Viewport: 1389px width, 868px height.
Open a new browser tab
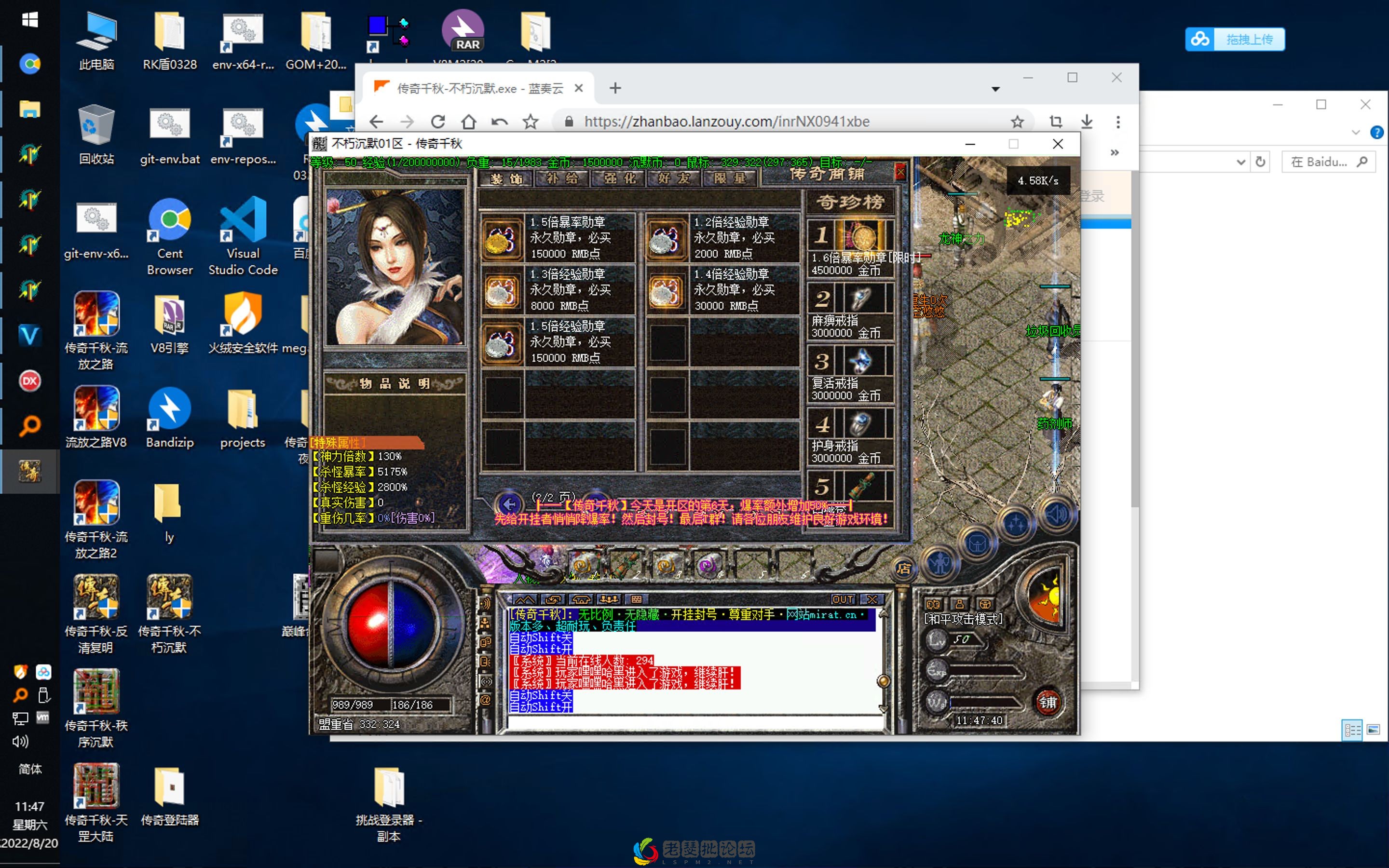coord(615,88)
